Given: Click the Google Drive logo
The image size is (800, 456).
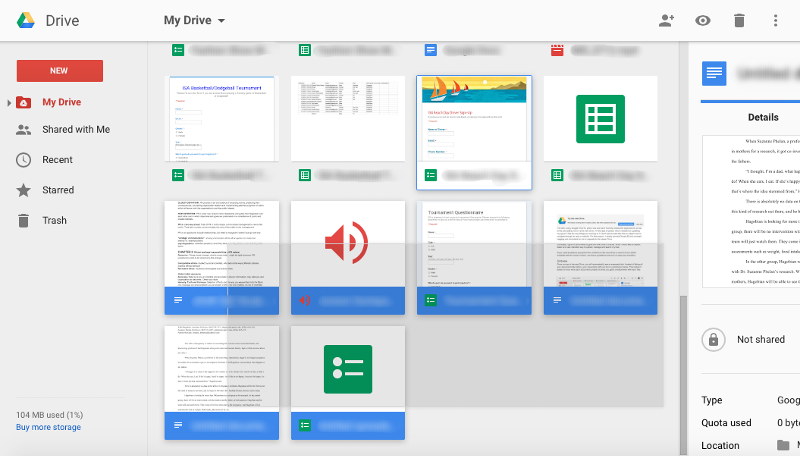Looking at the screenshot, I should coord(26,20).
